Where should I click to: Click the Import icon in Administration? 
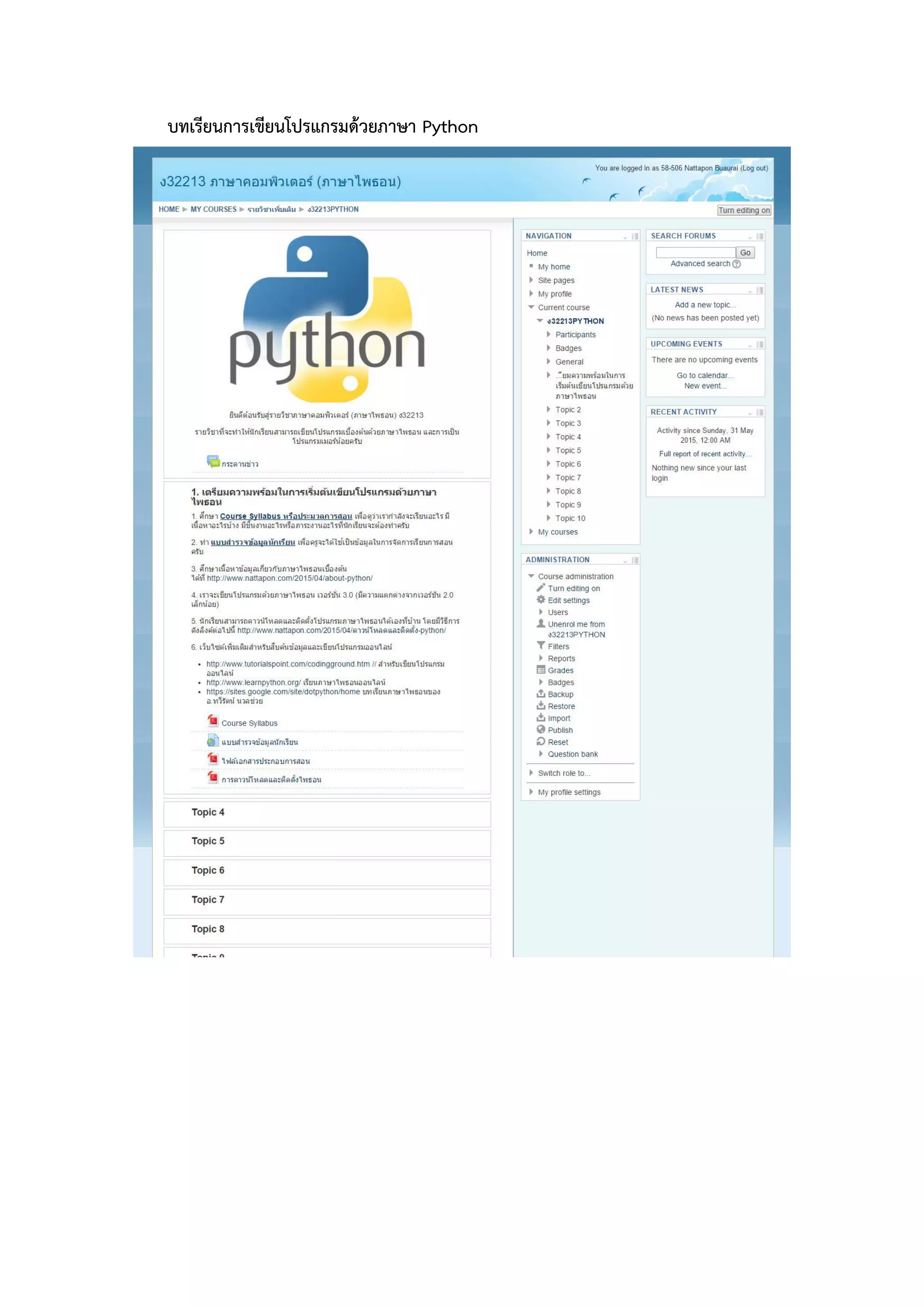541,717
